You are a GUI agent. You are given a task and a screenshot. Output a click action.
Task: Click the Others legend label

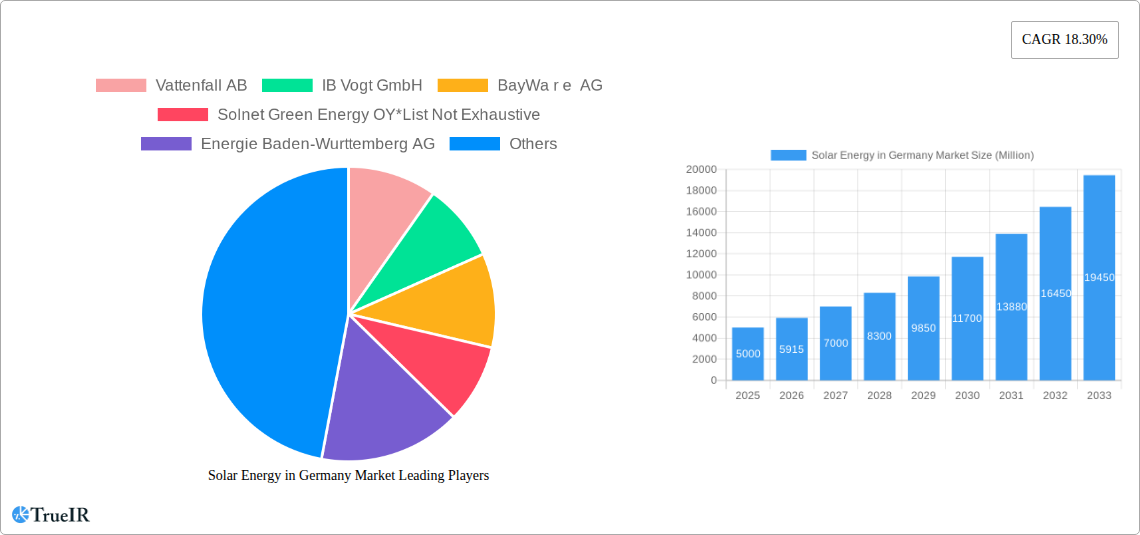533,143
